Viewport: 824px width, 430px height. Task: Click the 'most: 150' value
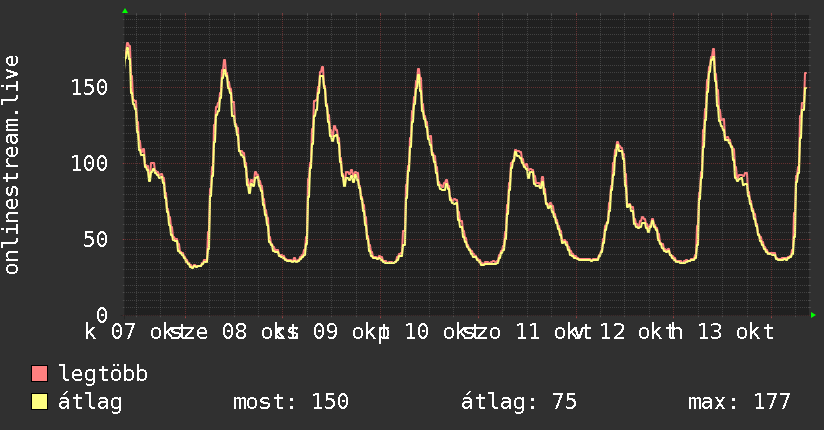[x=291, y=402]
